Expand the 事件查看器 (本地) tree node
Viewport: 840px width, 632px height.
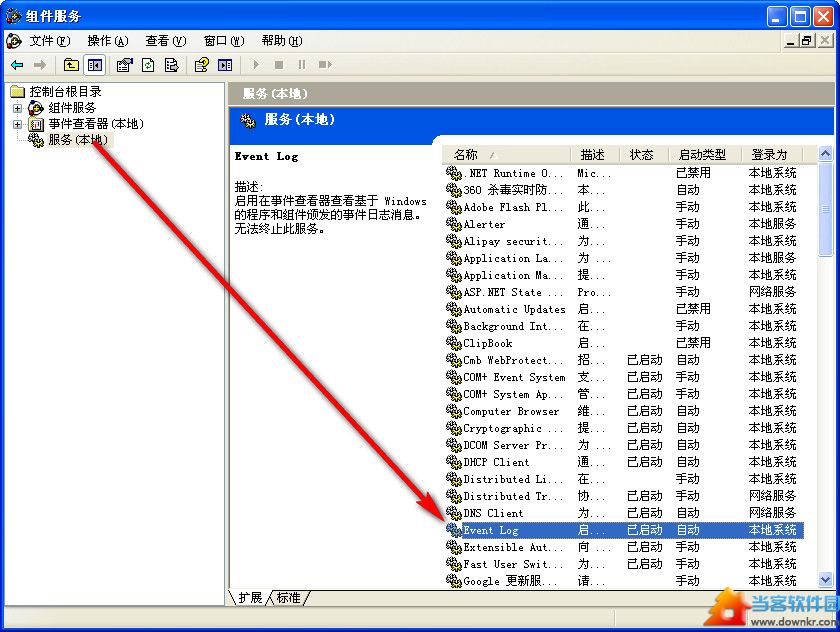click(x=18, y=124)
